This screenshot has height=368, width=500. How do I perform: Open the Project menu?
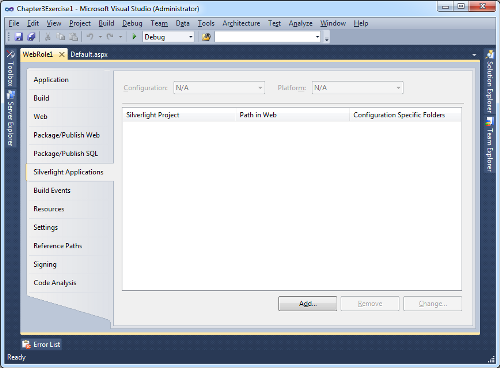(x=80, y=23)
